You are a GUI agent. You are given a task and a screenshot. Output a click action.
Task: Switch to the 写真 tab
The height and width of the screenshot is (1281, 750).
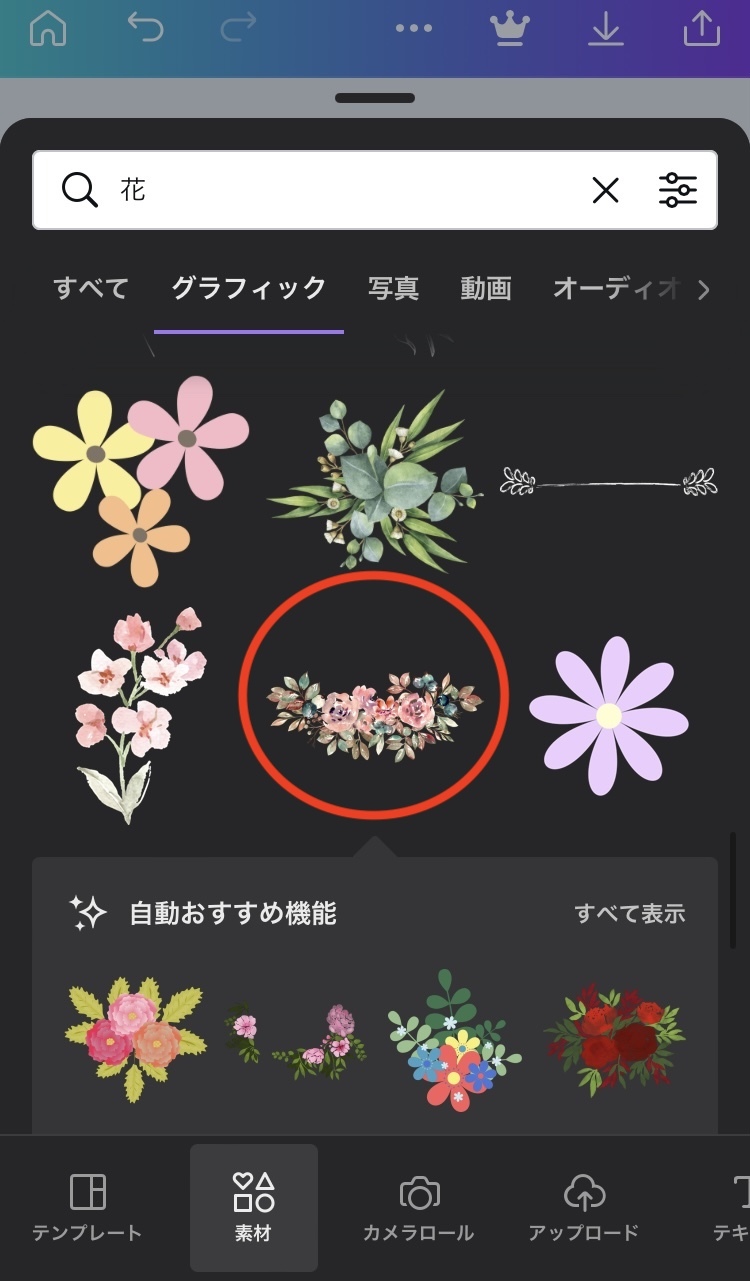pyautogui.click(x=393, y=289)
